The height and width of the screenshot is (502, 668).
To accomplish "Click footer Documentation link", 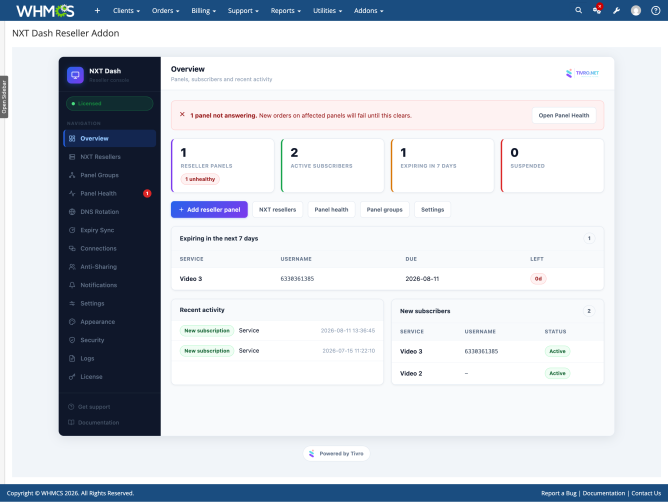I will click(x=604, y=493).
